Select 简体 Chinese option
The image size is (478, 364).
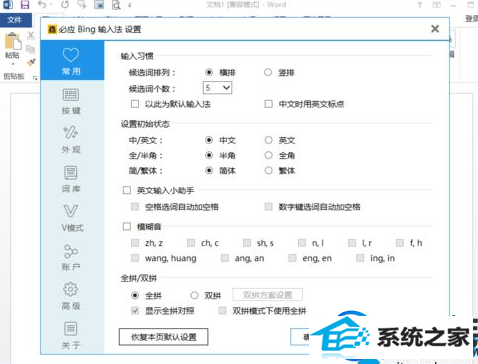click(x=209, y=171)
